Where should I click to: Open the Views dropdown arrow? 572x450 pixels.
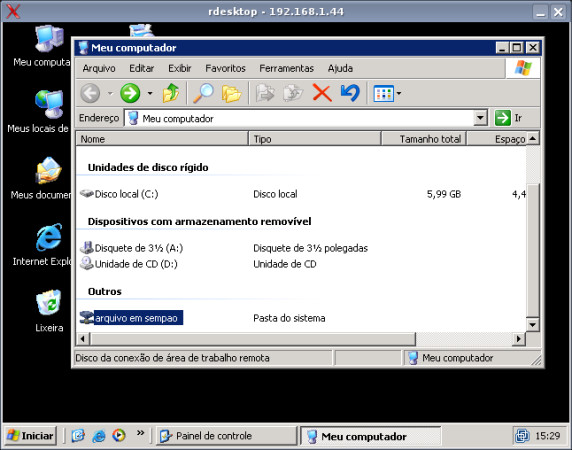399,94
